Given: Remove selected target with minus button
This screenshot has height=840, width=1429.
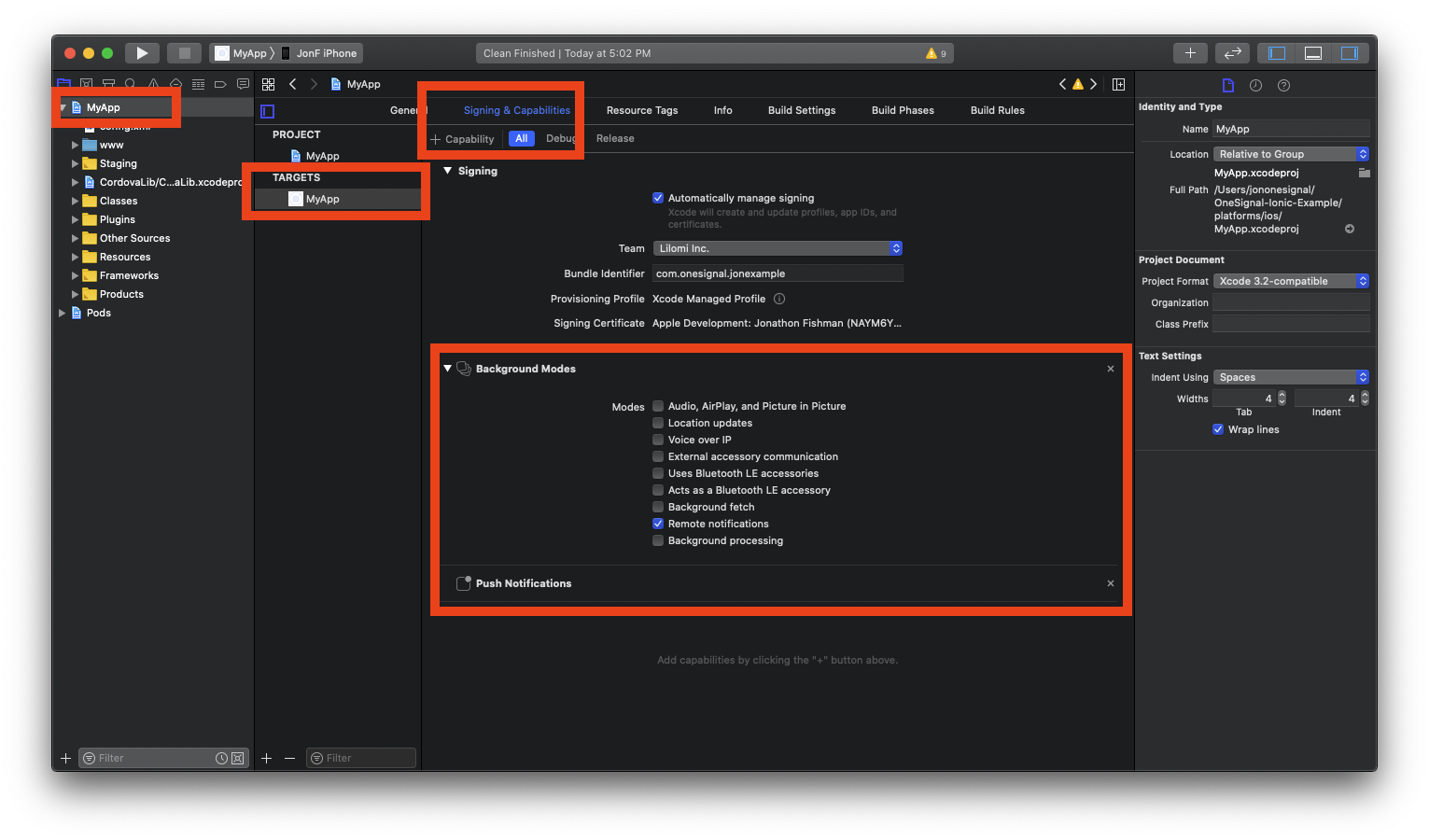Looking at the screenshot, I should point(289,758).
